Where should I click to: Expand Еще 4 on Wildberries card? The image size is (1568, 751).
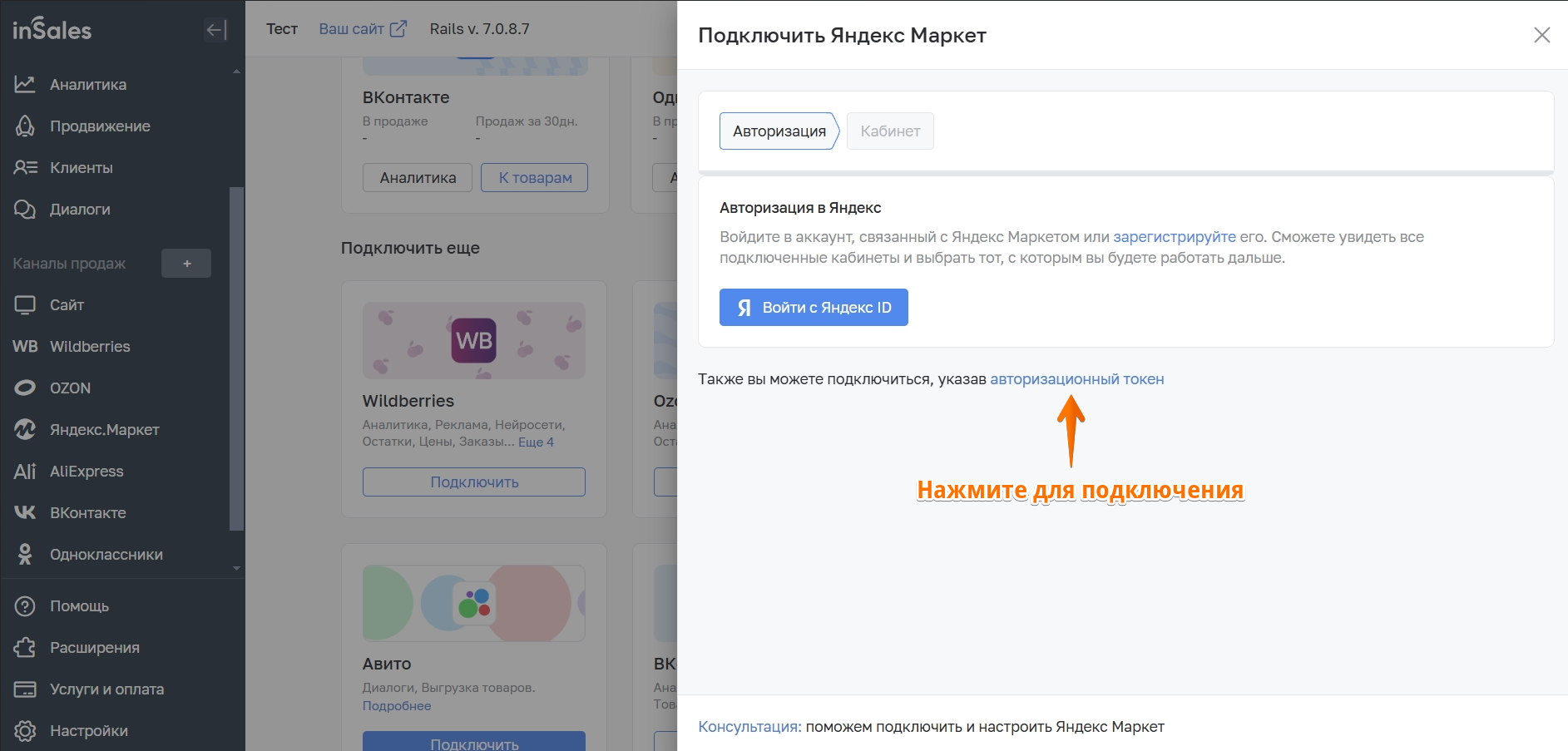click(536, 442)
